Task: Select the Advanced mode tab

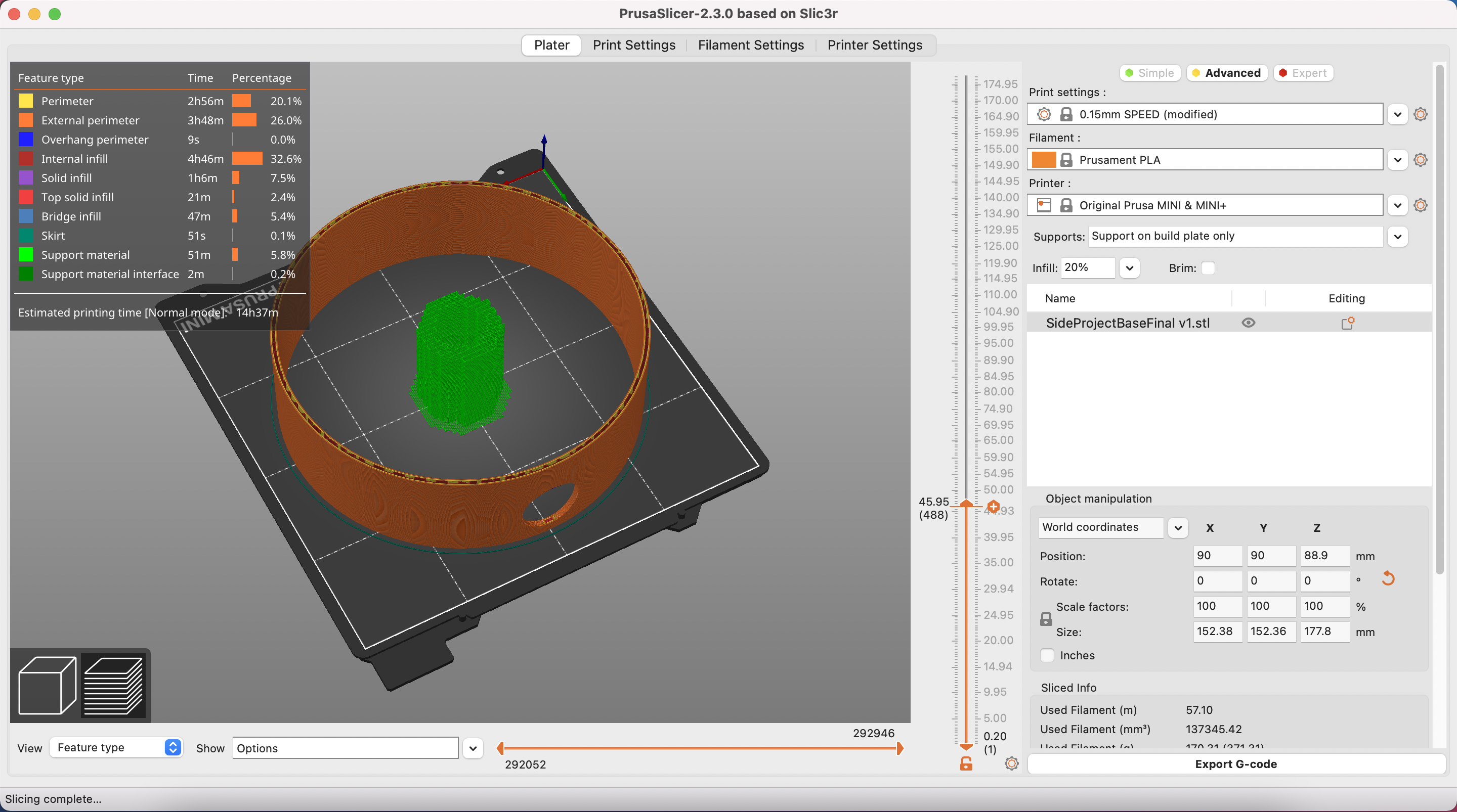Action: 1225,72
